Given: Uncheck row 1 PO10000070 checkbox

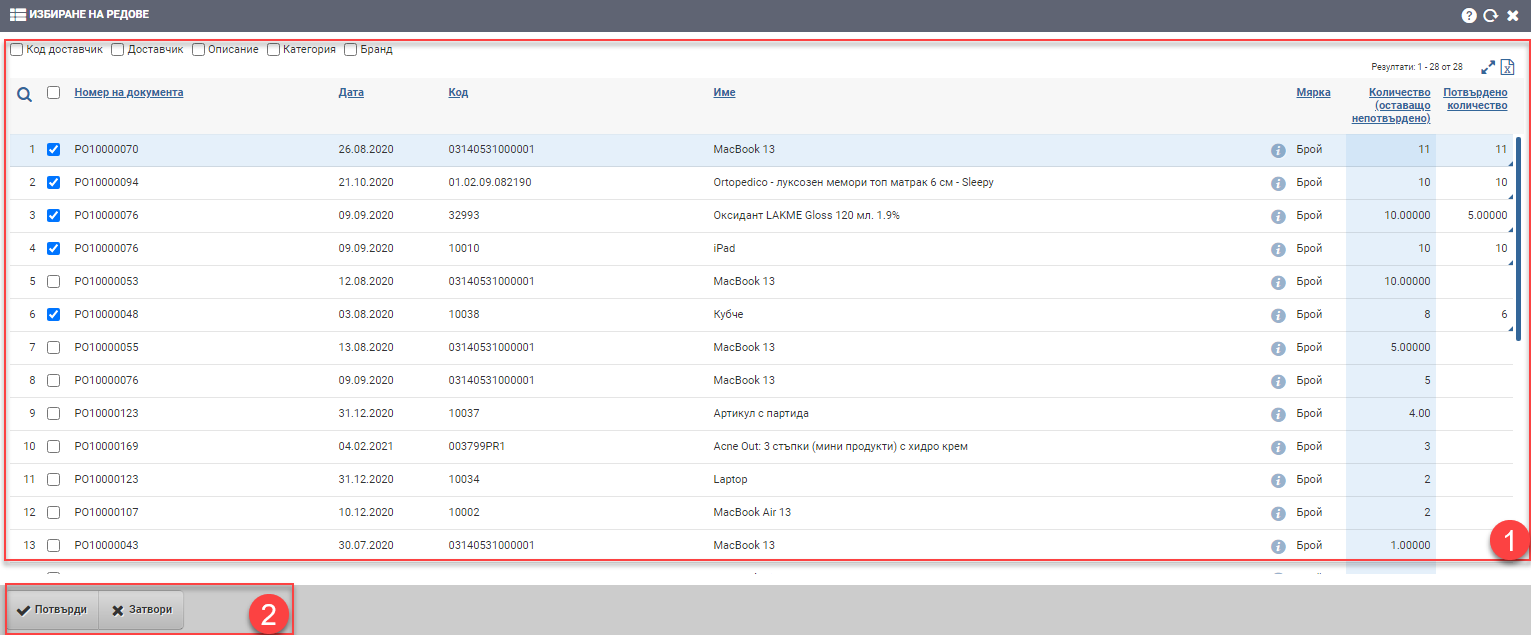Looking at the screenshot, I should pyautogui.click(x=54, y=149).
